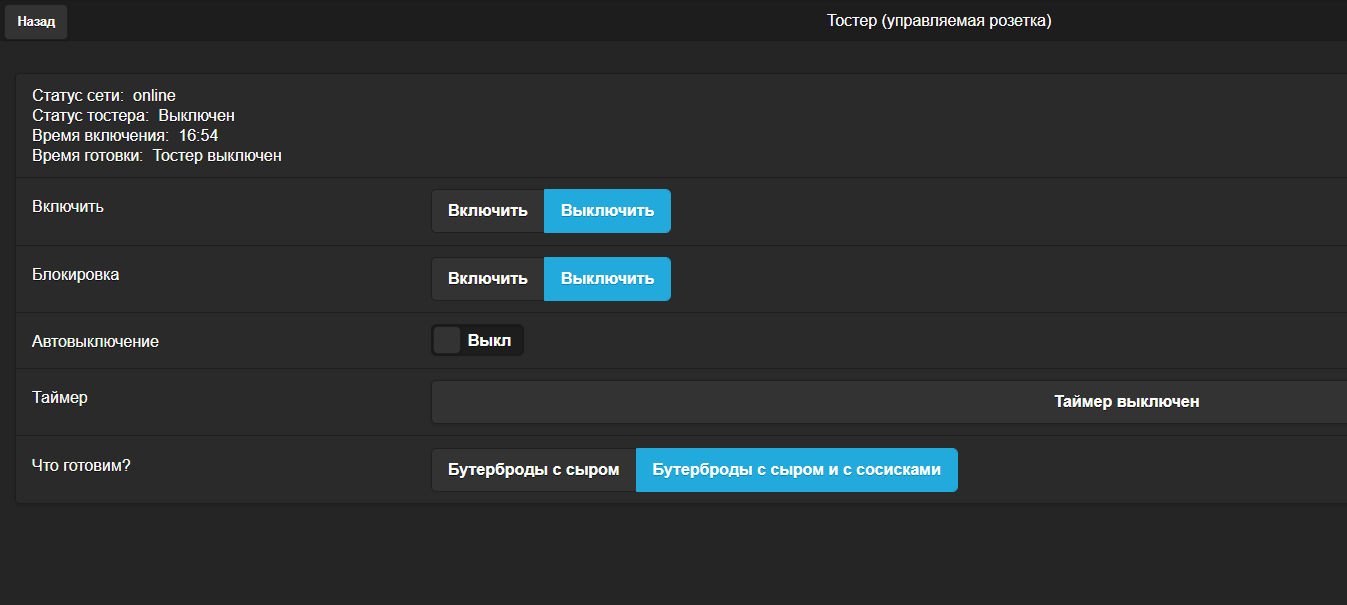The image size is (1347, 605).
Task: Open the Таймер выключен timer selector
Action: [x=1126, y=402]
